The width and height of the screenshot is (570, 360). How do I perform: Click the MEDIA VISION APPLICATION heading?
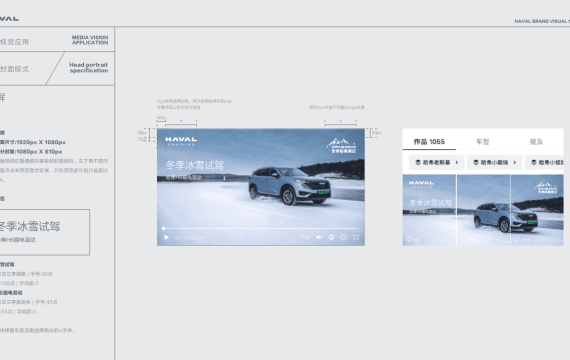(90, 40)
